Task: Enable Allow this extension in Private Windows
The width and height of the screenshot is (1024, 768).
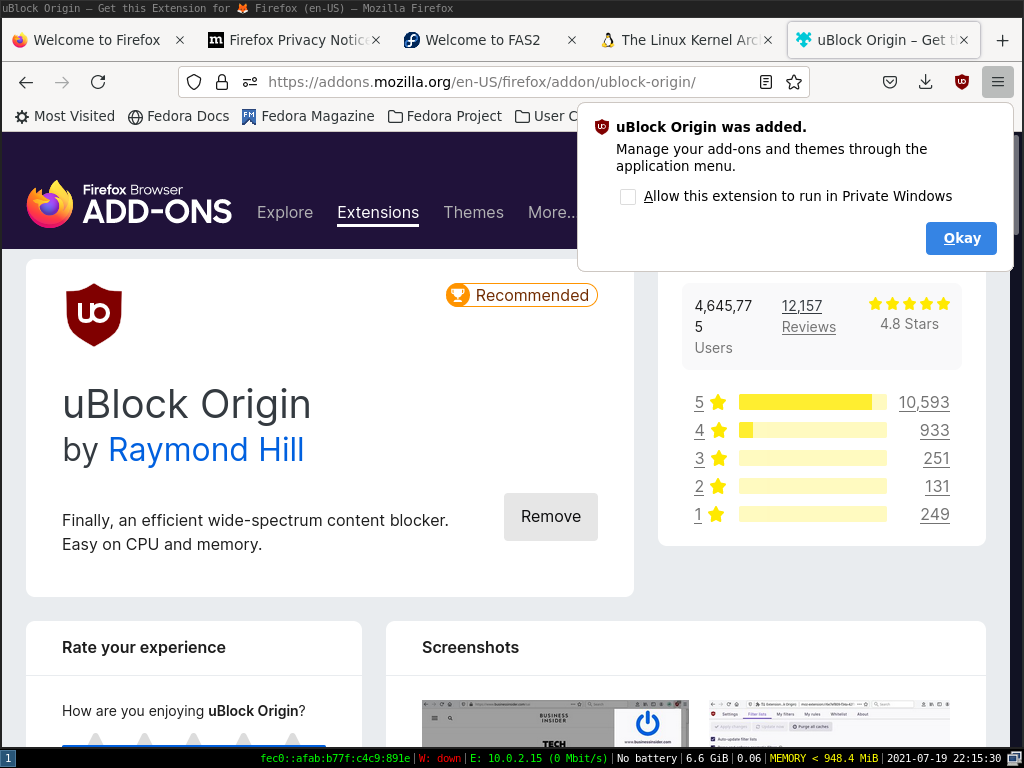Action: [628, 197]
